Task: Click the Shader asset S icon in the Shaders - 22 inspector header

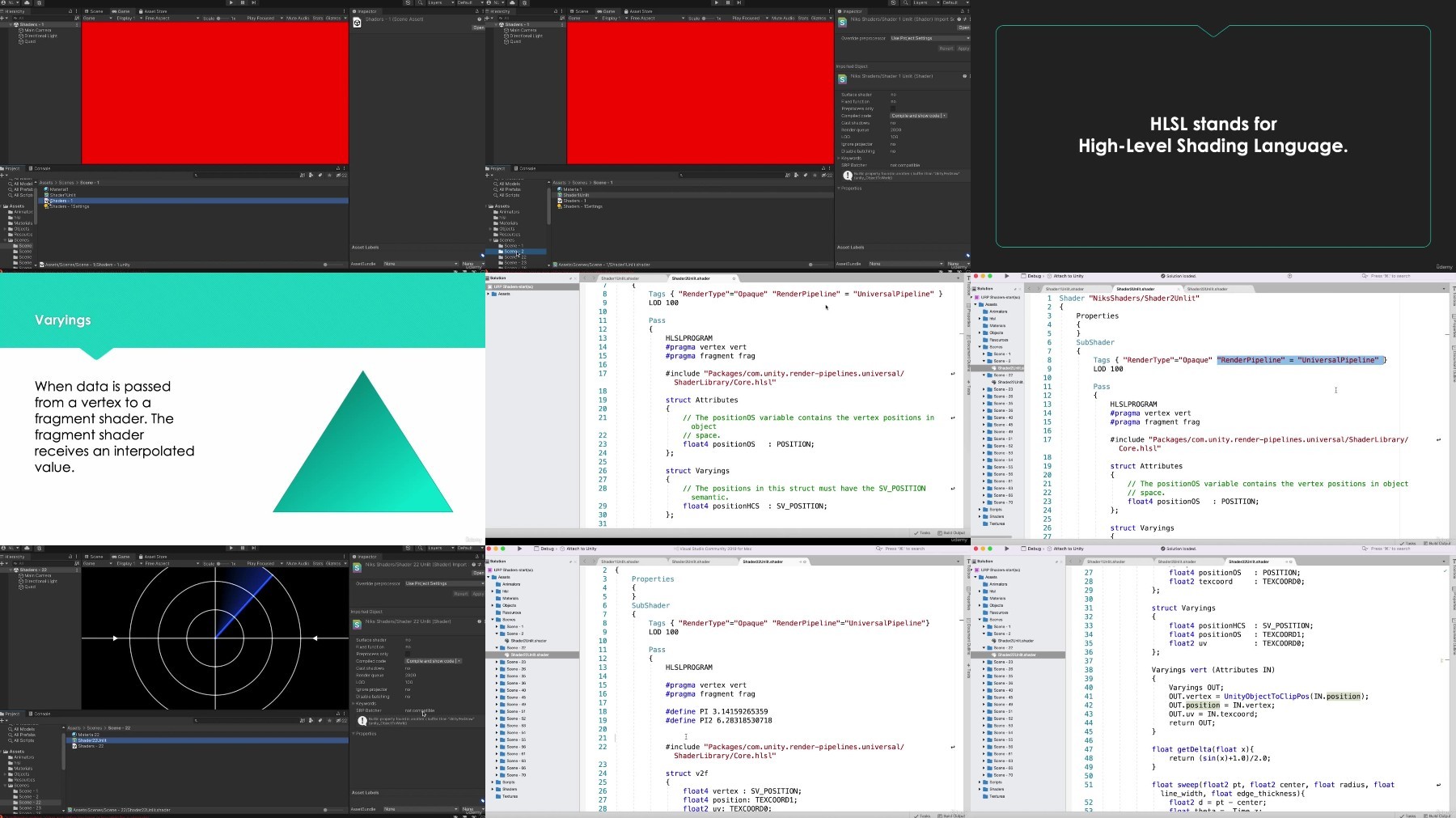Action: coord(357,567)
